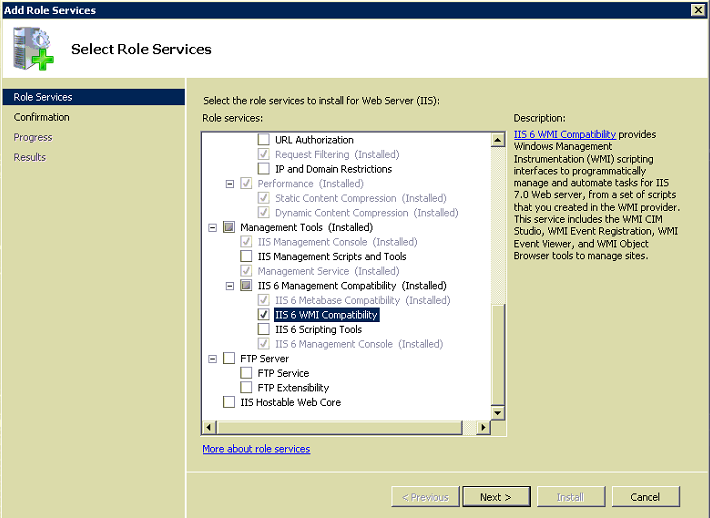The width and height of the screenshot is (710, 518).
Task: Click the Add Role Services wizard icon
Action: (x=33, y=48)
